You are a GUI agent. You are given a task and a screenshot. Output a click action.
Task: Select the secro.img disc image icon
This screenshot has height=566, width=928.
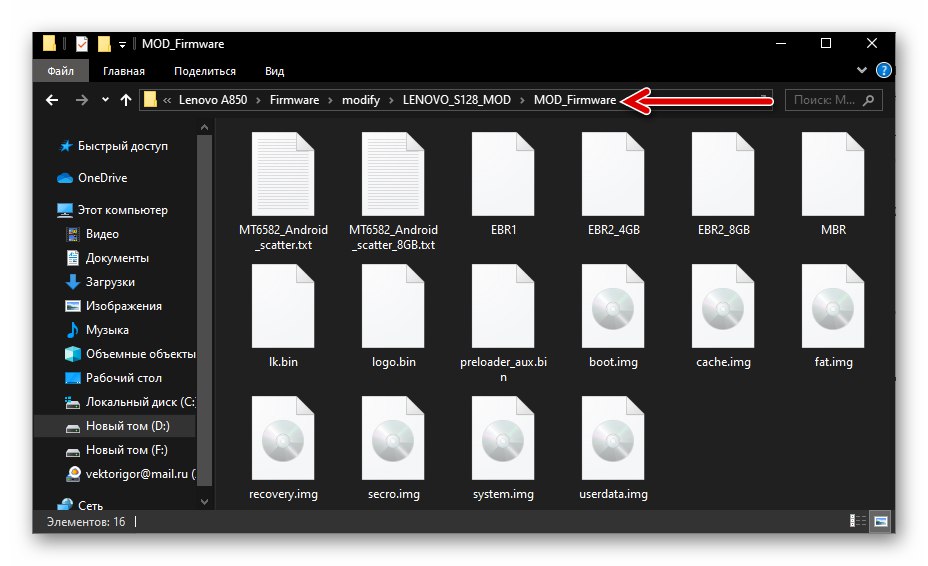pyautogui.click(x=393, y=438)
